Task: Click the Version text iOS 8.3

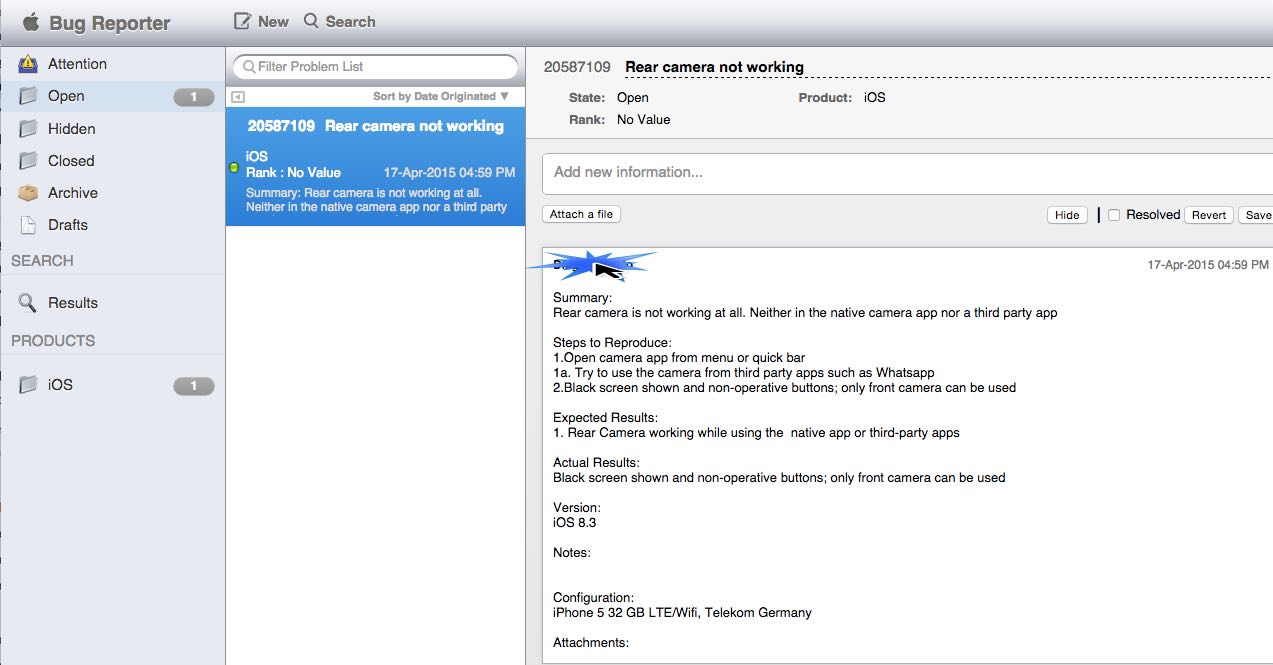Action: (575, 522)
